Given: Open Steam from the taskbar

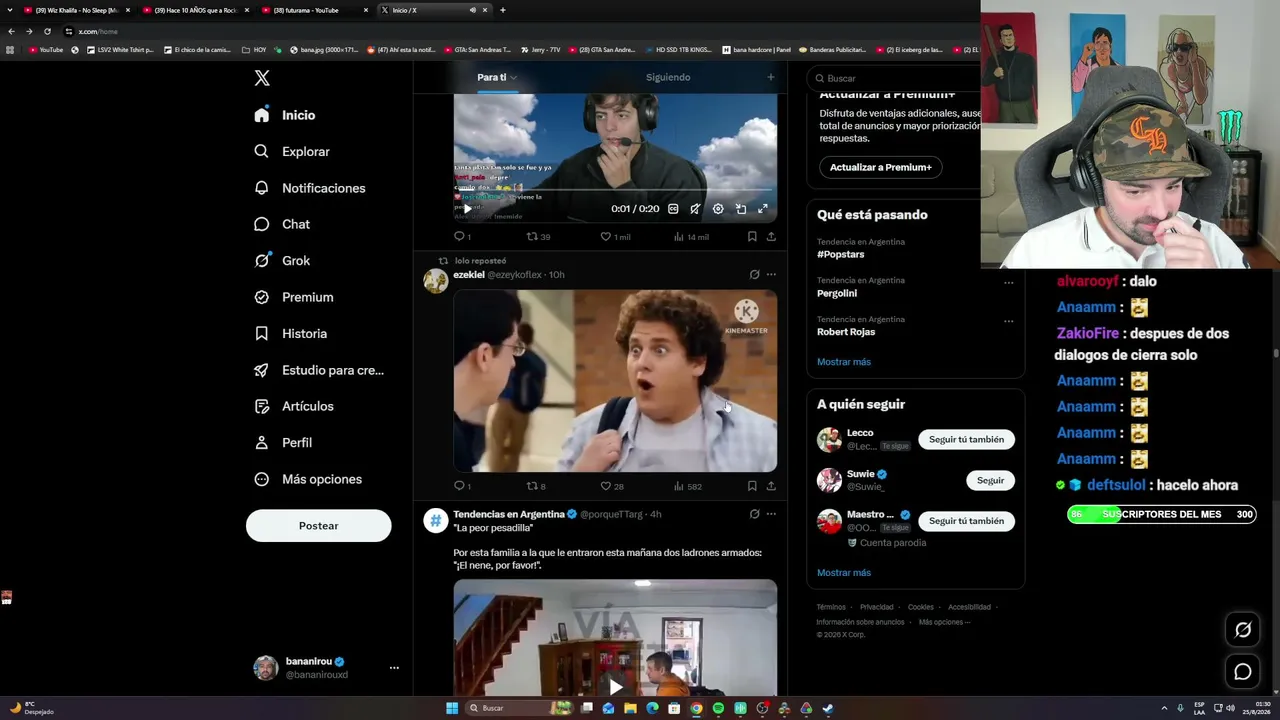Looking at the screenshot, I should (828, 708).
